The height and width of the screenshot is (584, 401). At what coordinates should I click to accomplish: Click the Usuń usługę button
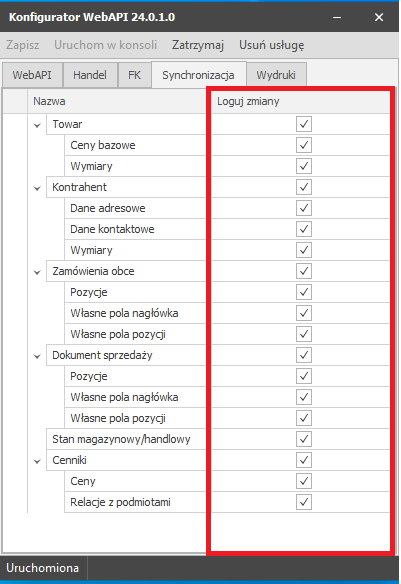coord(271,45)
